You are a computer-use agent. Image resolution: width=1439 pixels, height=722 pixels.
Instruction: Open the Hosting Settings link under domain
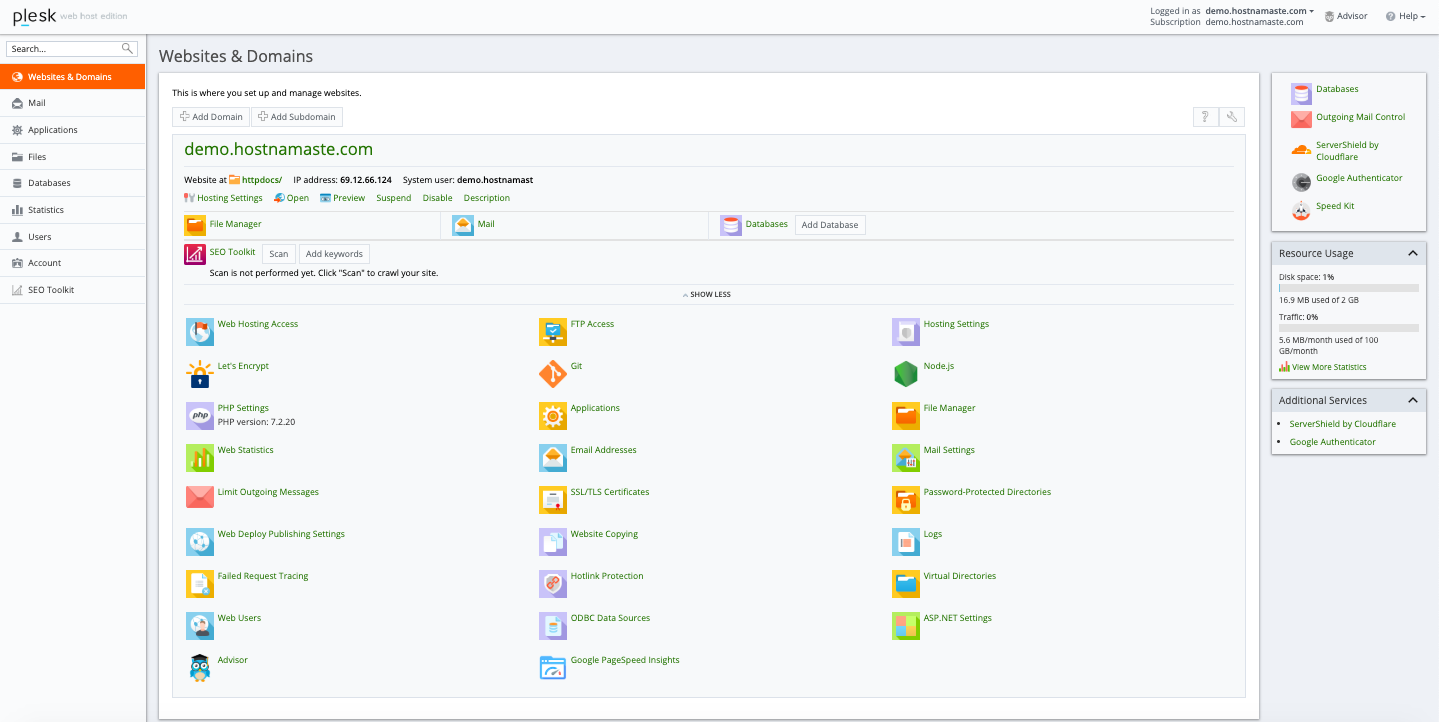click(x=229, y=198)
